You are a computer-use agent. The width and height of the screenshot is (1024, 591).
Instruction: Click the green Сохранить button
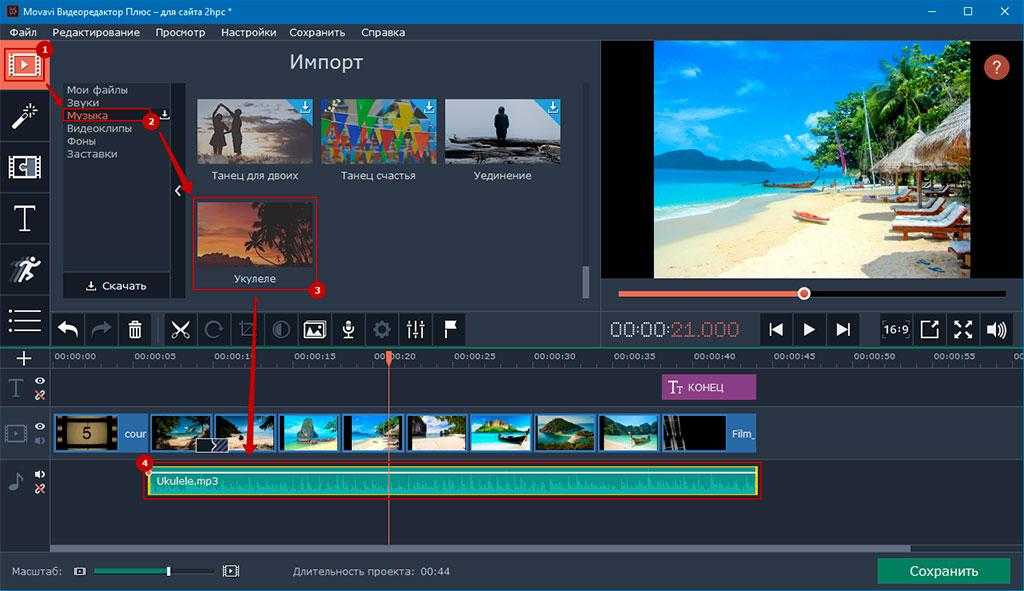(944, 571)
